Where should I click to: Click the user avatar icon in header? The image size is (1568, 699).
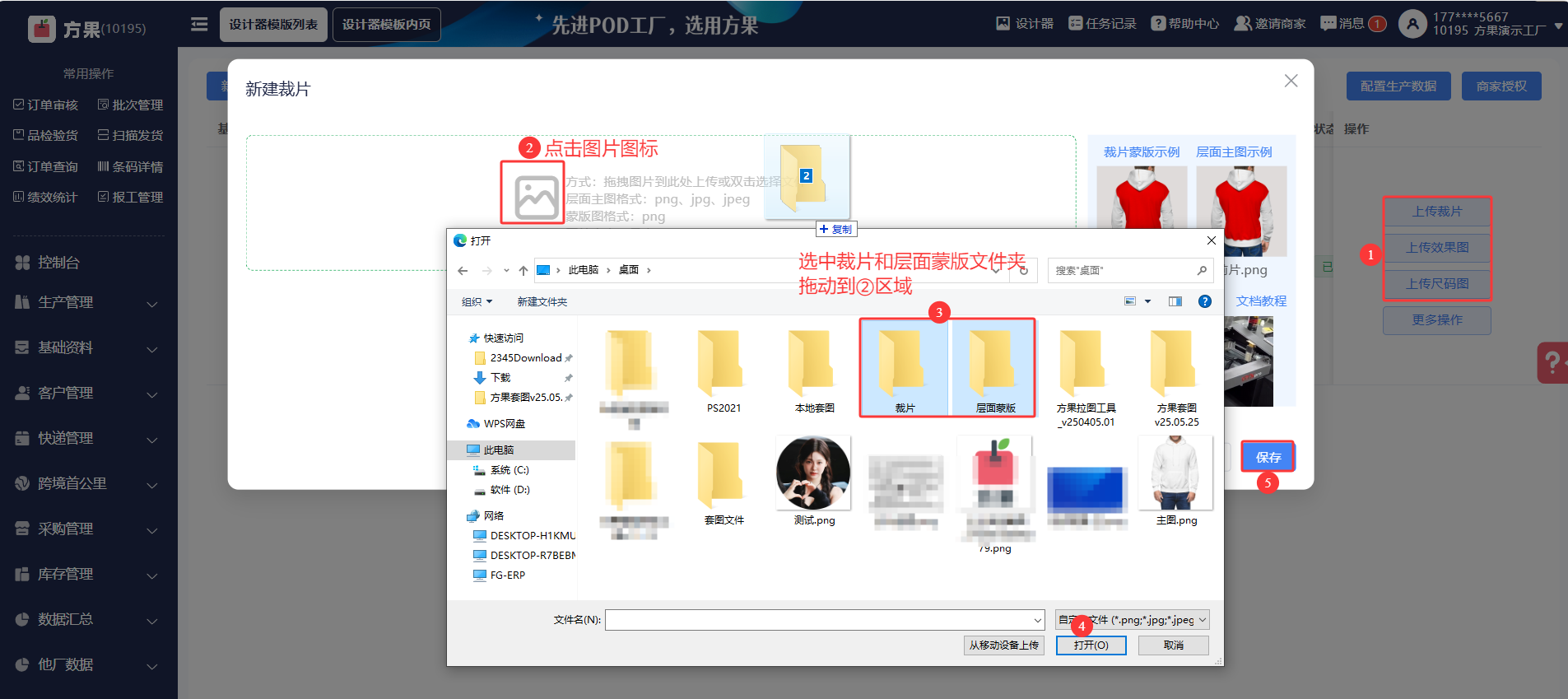(1412, 24)
